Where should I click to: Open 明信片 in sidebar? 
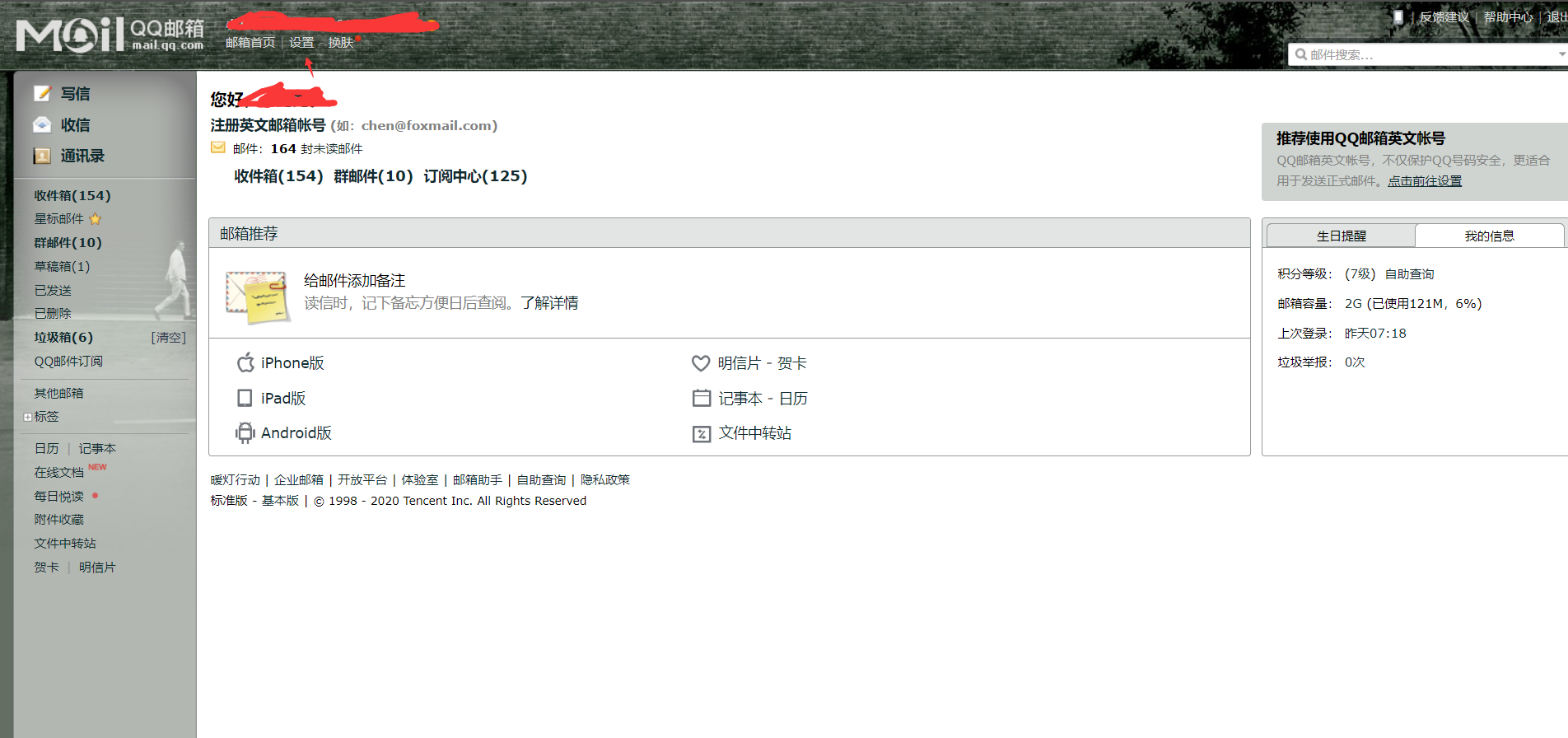[97, 568]
